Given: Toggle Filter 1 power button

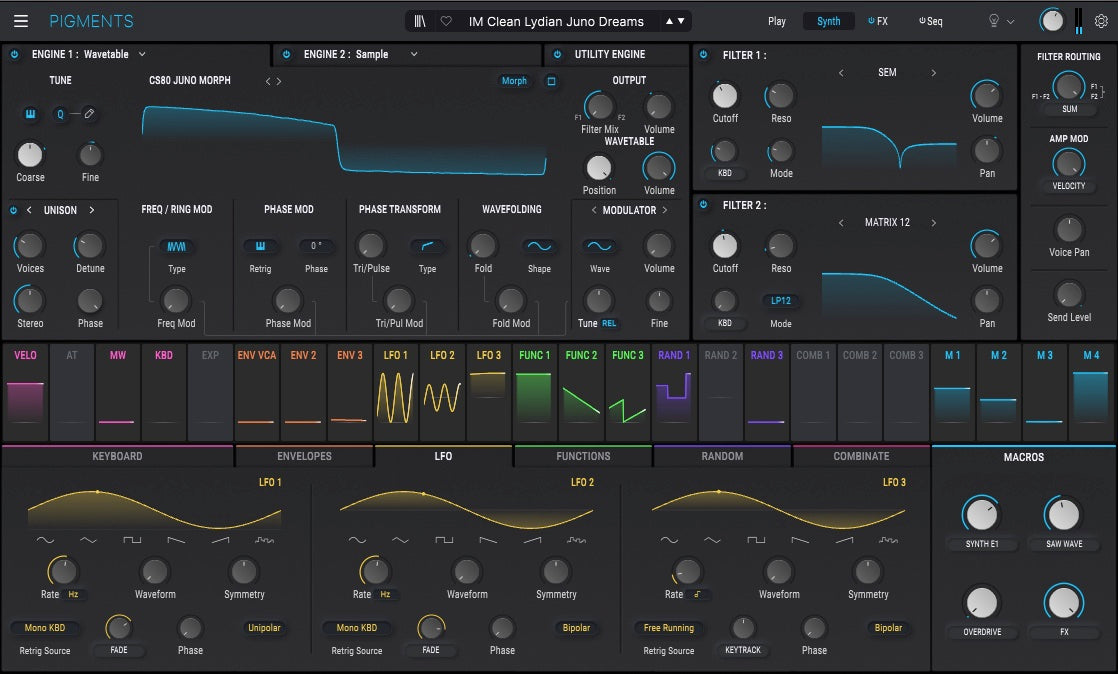Looking at the screenshot, I should pyautogui.click(x=704, y=55).
